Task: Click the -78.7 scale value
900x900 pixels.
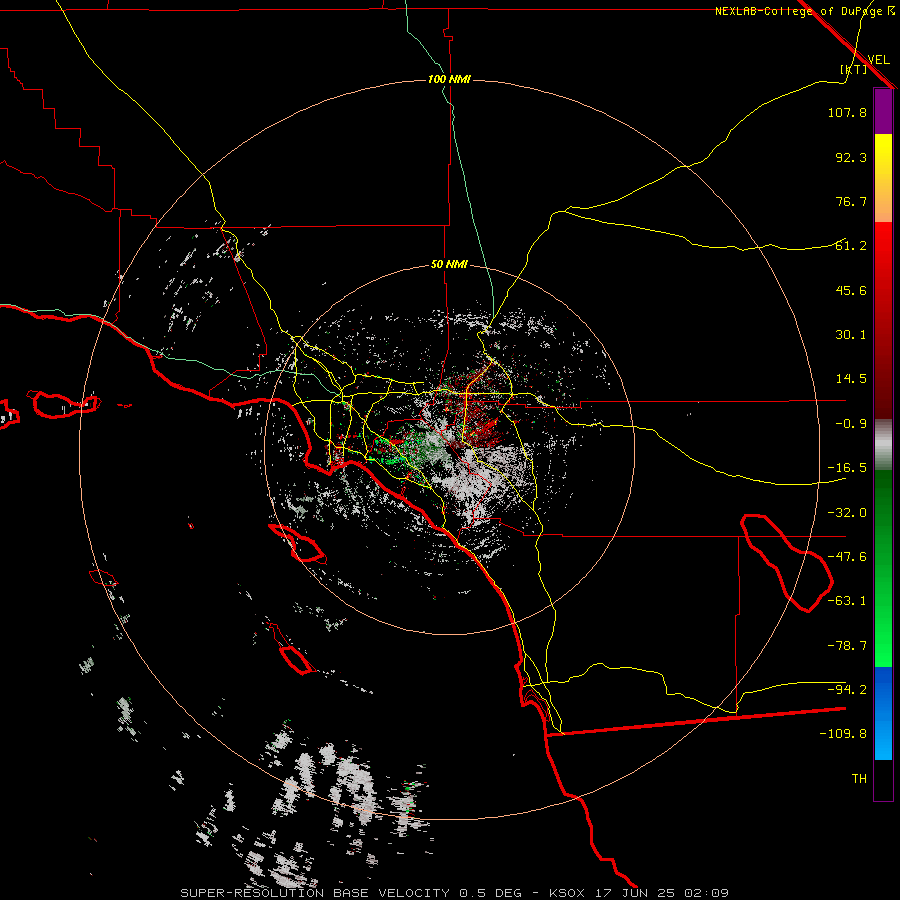Action: click(847, 646)
